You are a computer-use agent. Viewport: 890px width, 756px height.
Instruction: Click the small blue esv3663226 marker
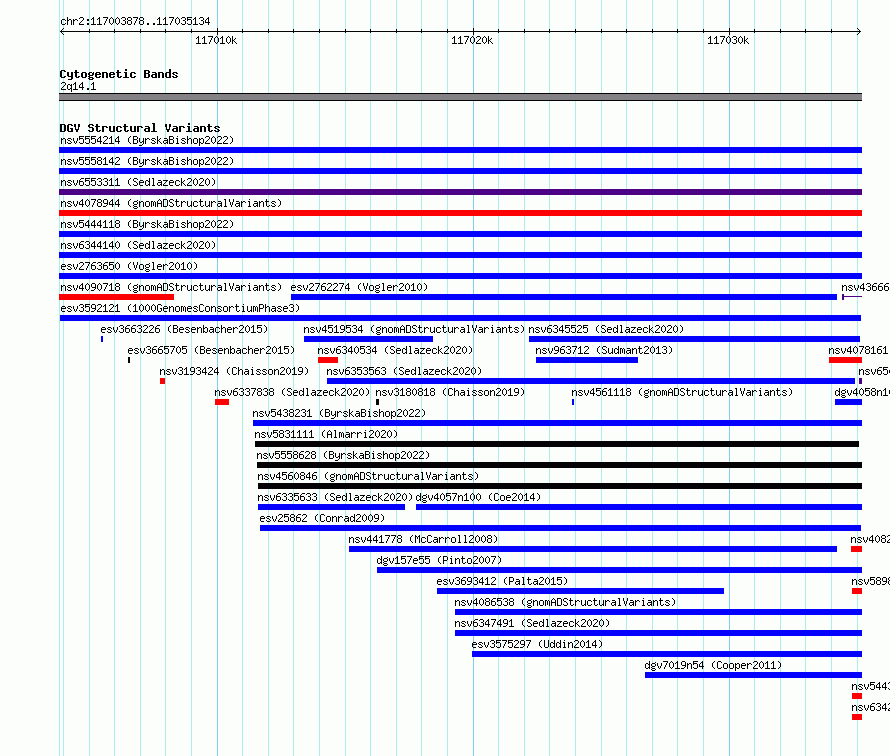point(102,339)
